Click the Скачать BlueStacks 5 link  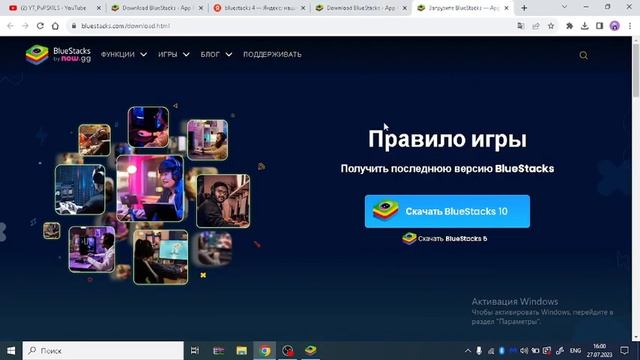(x=444, y=238)
